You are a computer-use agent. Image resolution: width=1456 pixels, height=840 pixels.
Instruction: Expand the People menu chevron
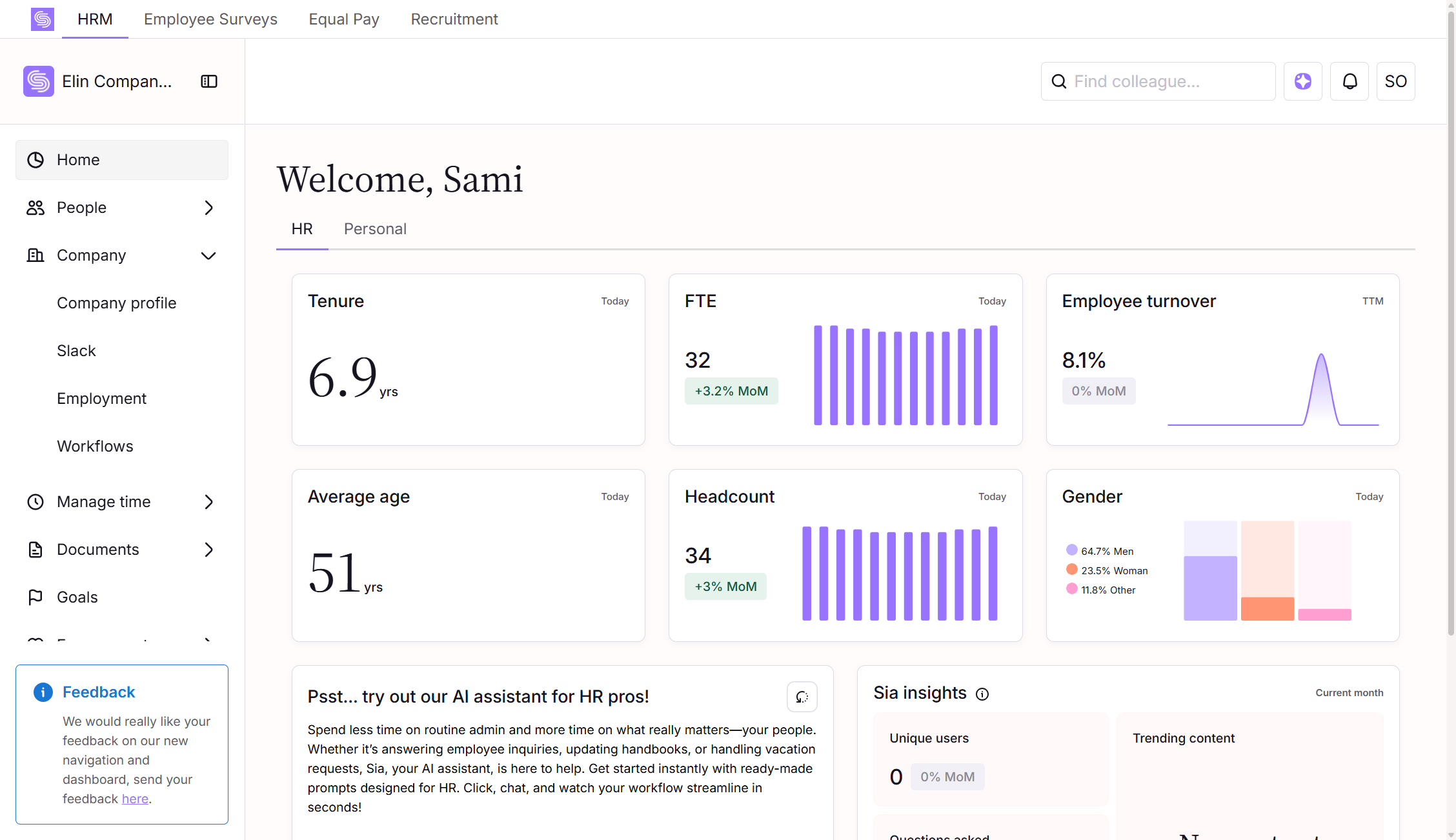tap(208, 208)
